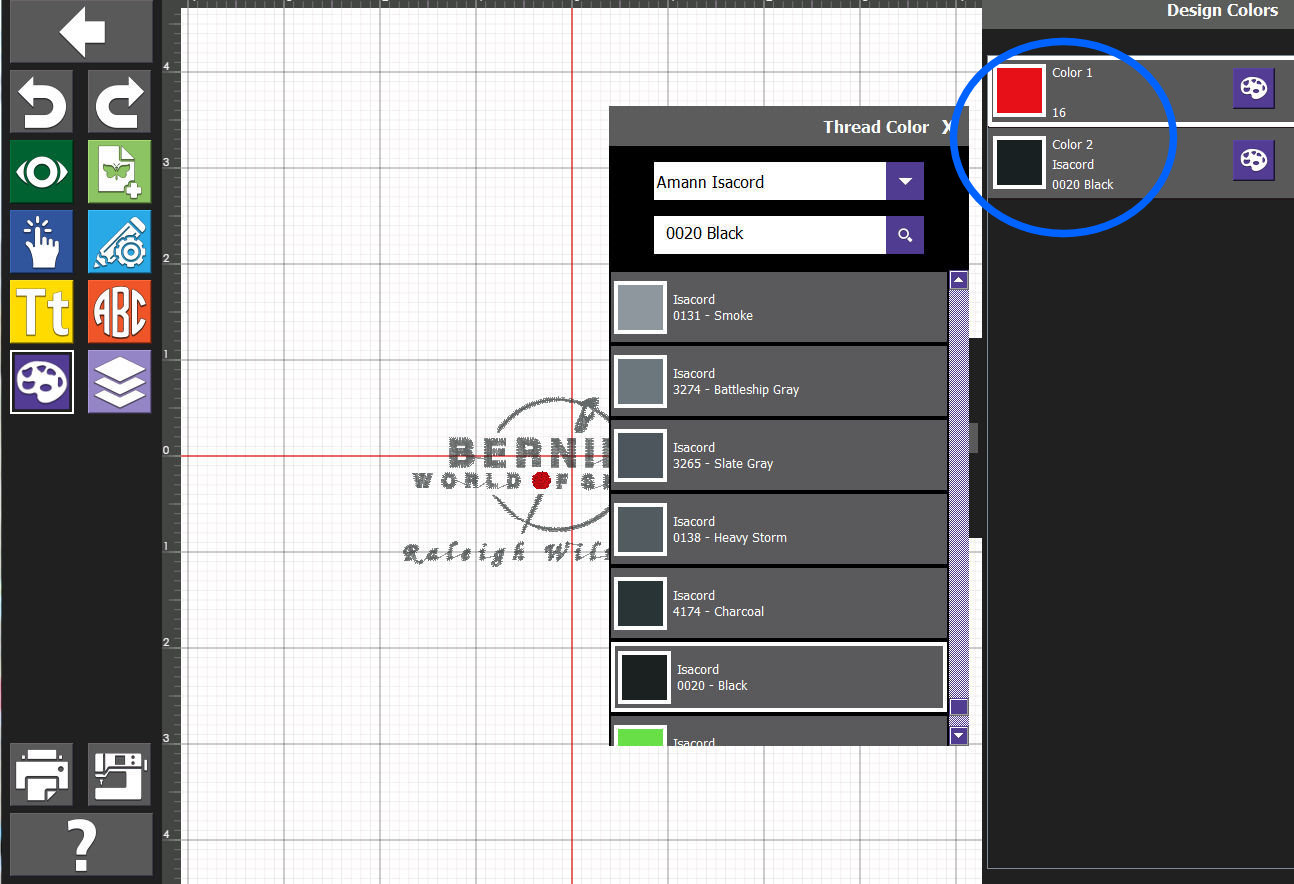Select Isacord 0020 Black thread row
1294x884 pixels.
coord(779,677)
